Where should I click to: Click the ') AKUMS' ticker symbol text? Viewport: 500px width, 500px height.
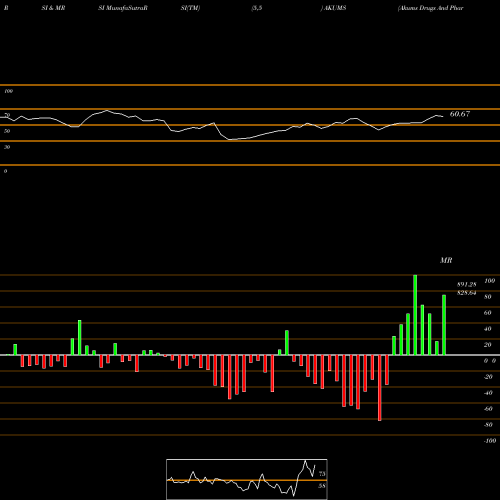[333, 8]
